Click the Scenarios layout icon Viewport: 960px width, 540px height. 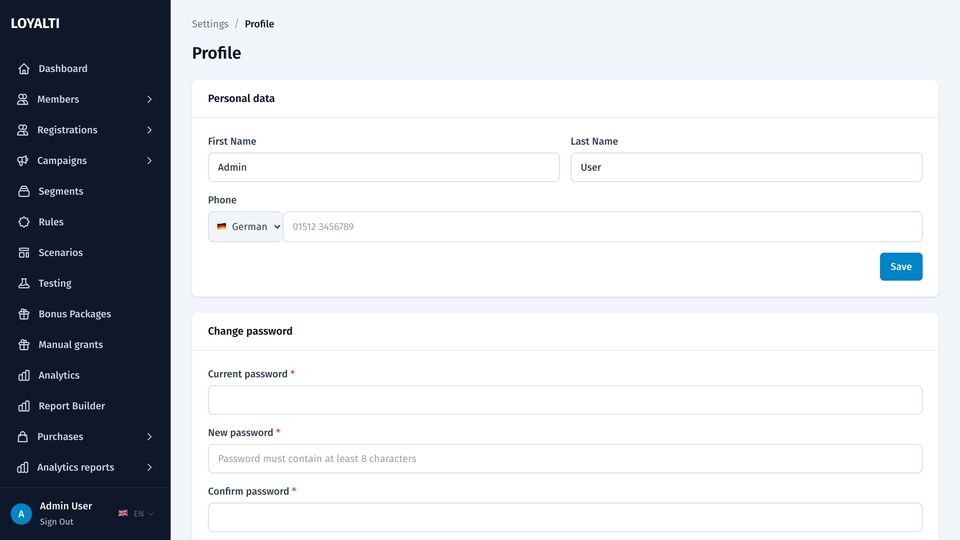click(24, 252)
